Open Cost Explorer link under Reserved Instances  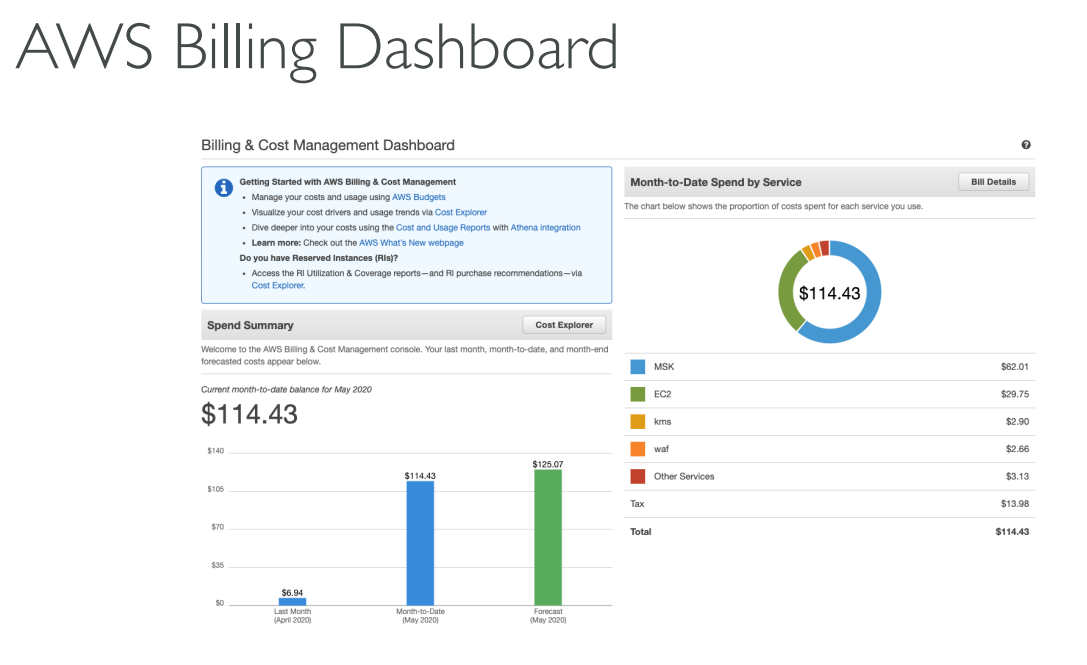278,285
